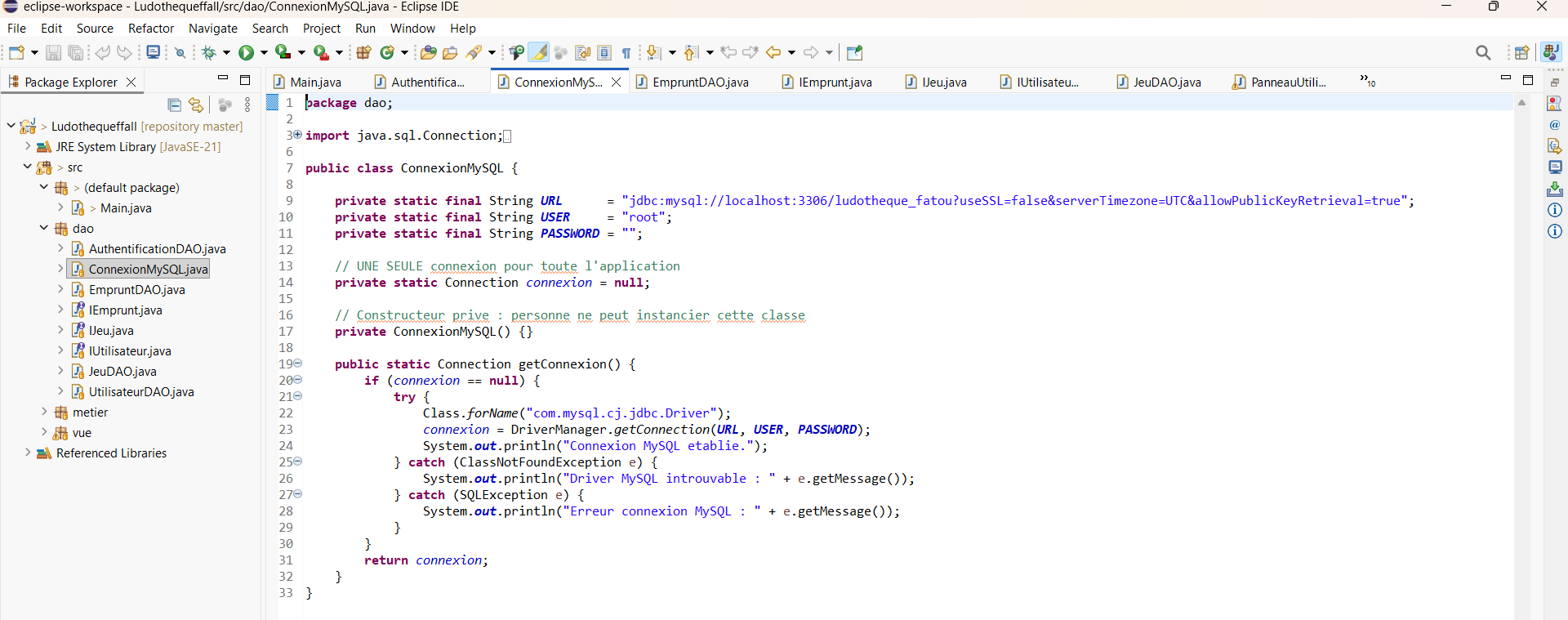Screen dimensions: 1568x620
Task: Open a Terminal or console from the toolbar
Action: pyautogui.click(x=153, y=52)
